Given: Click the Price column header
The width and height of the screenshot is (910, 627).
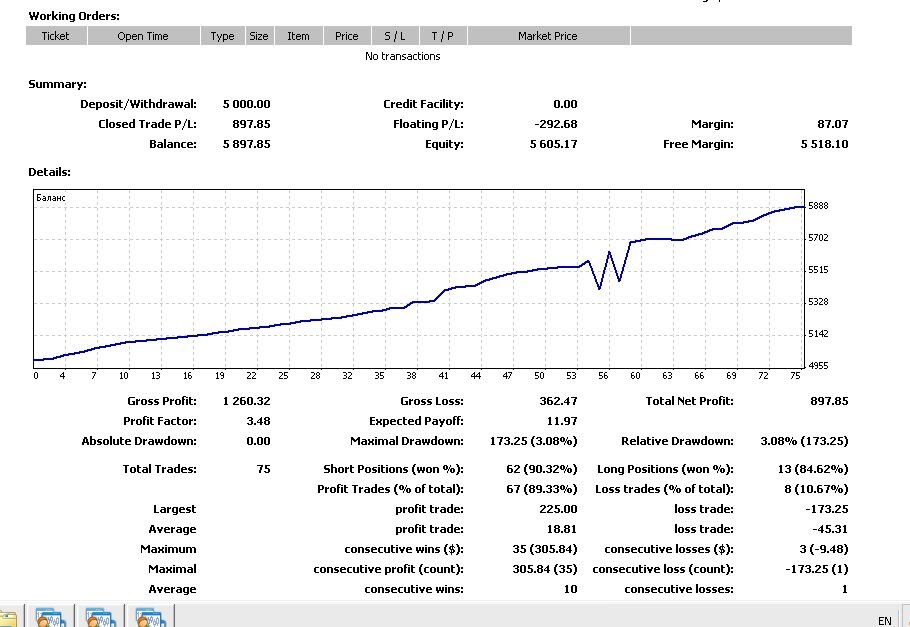Looking at the screenshot, I should click(x=346, y=36).
